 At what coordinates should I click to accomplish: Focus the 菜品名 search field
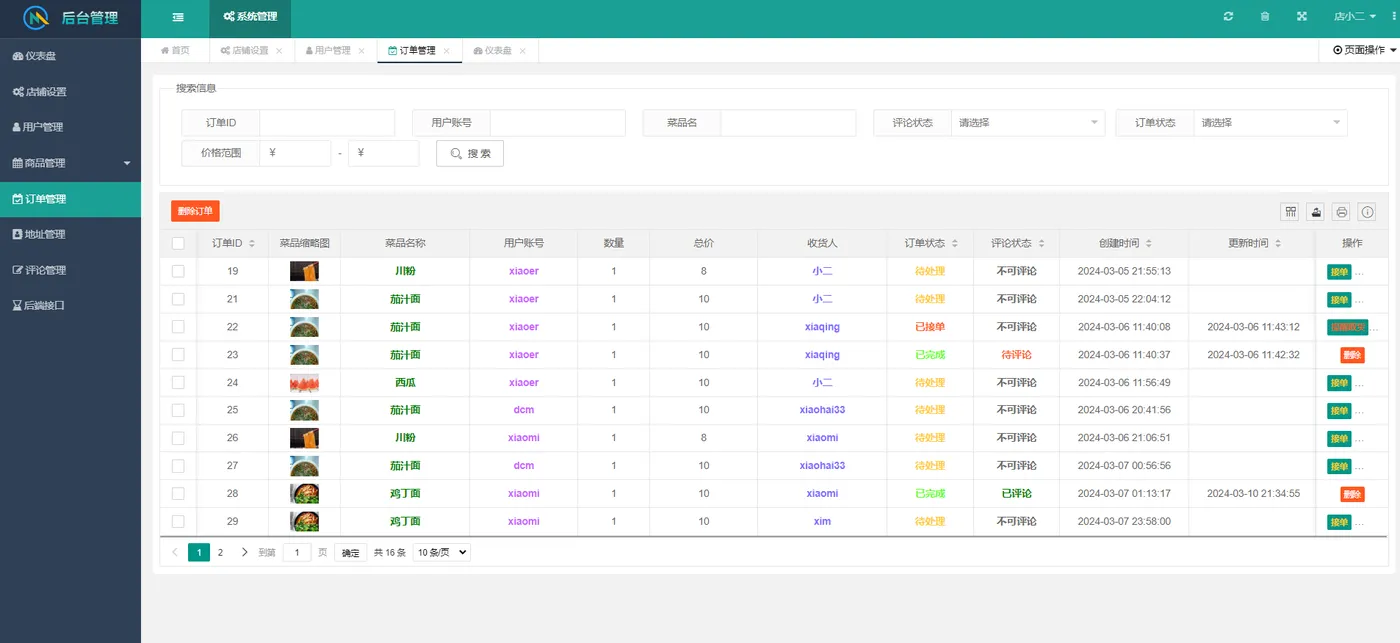(788, 123)
